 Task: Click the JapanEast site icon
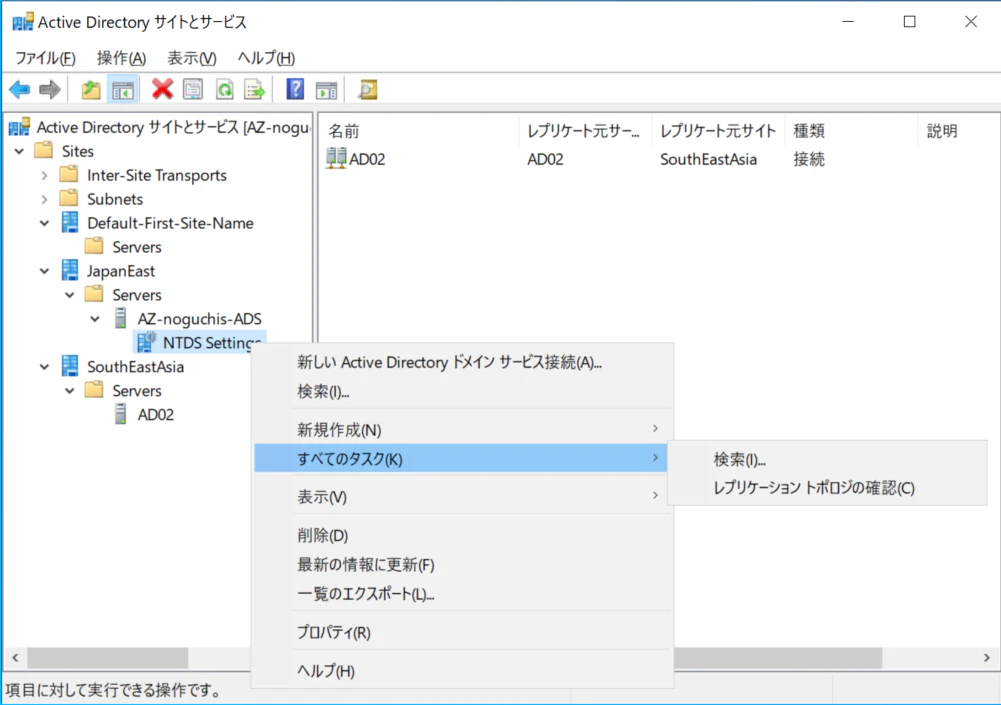point(70,270)
